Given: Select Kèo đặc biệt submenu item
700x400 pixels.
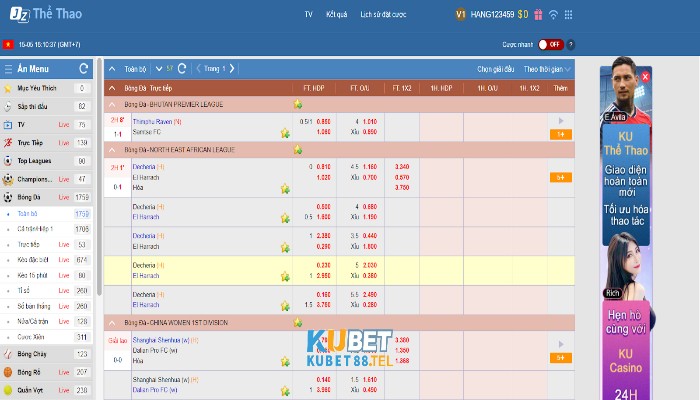Looking at the screenshot, I should [46, 260].
